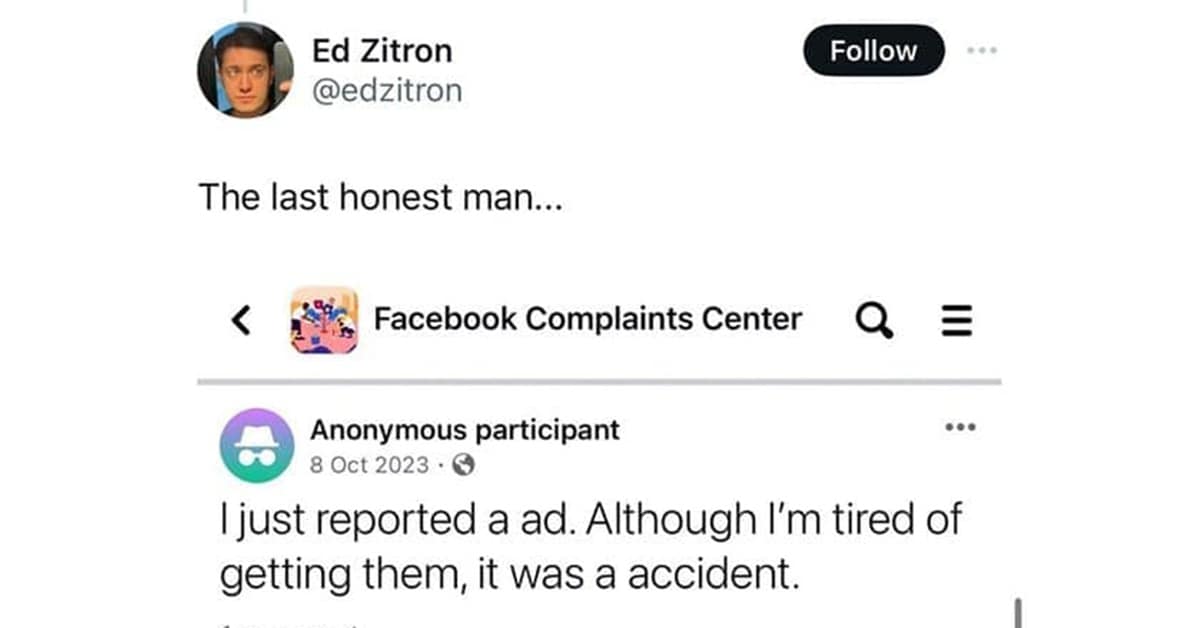Search the group with magnifier icon
The image size is (1200, 628).
click(x=876, y=320)
